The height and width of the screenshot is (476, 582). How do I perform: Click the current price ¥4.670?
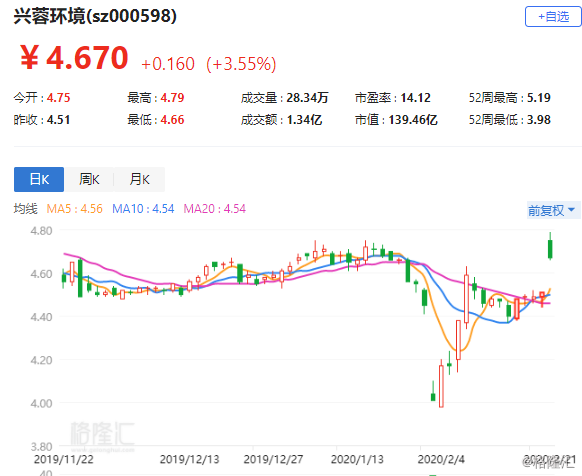pos(74,58)
